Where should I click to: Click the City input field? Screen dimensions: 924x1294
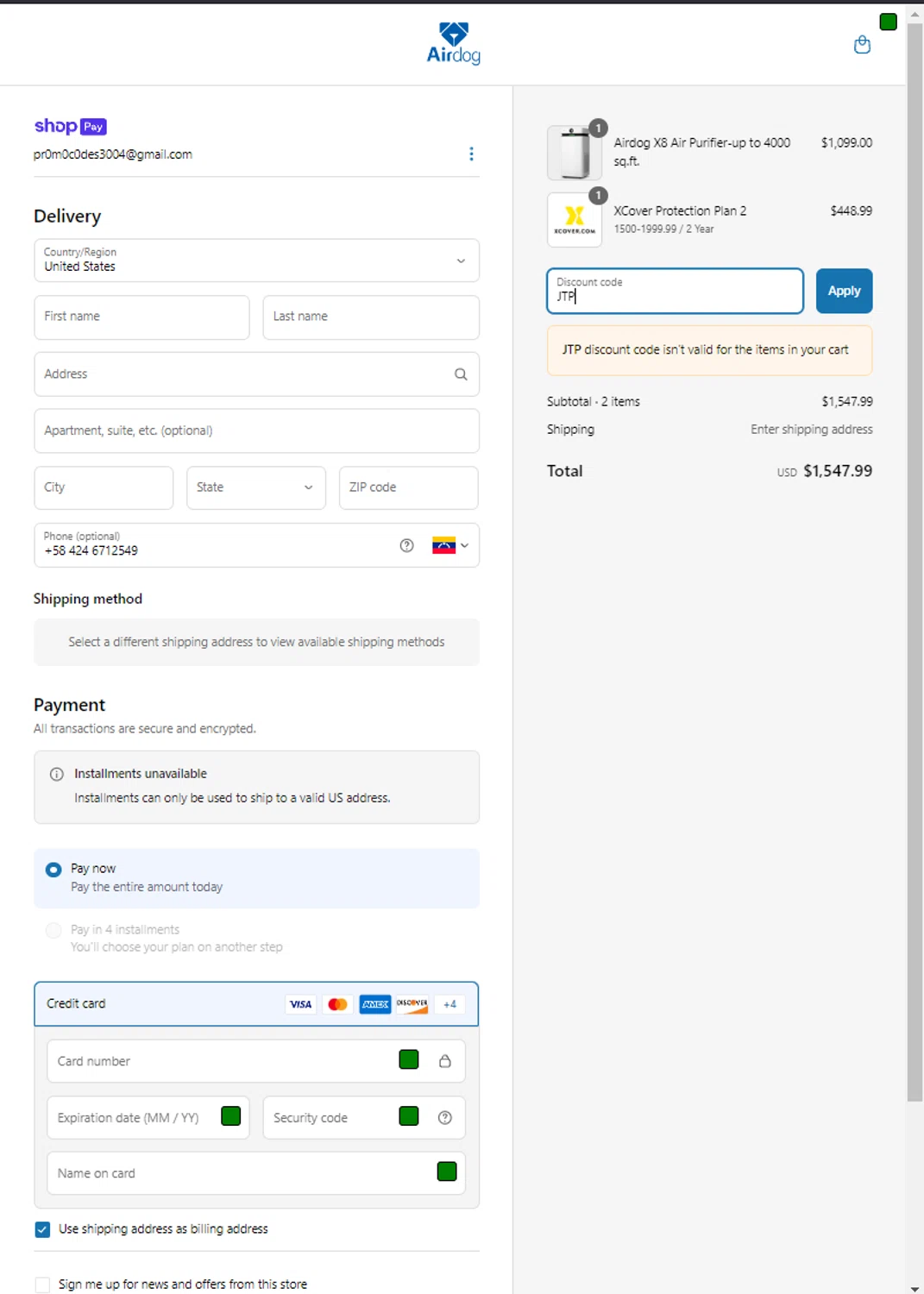[x=104, y=488]
